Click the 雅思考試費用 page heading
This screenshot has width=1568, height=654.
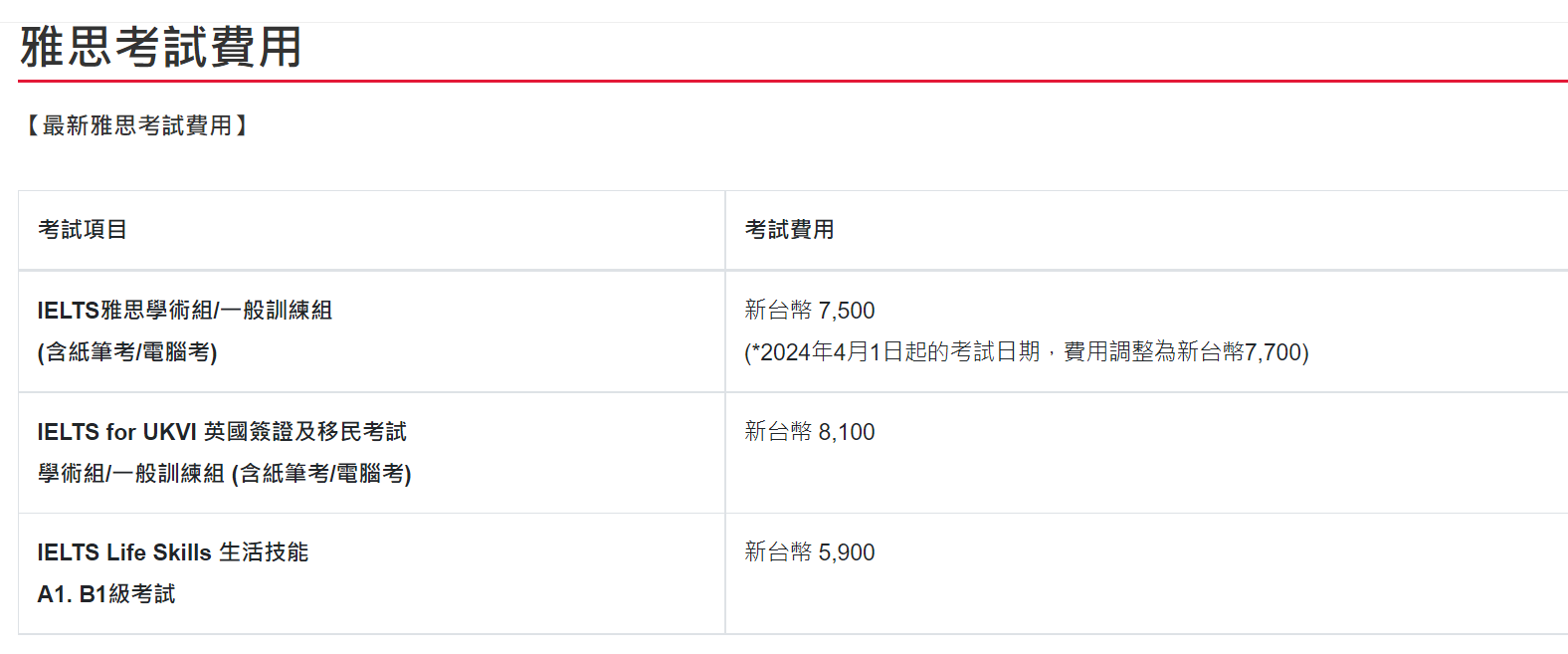[x=160, y=47]
